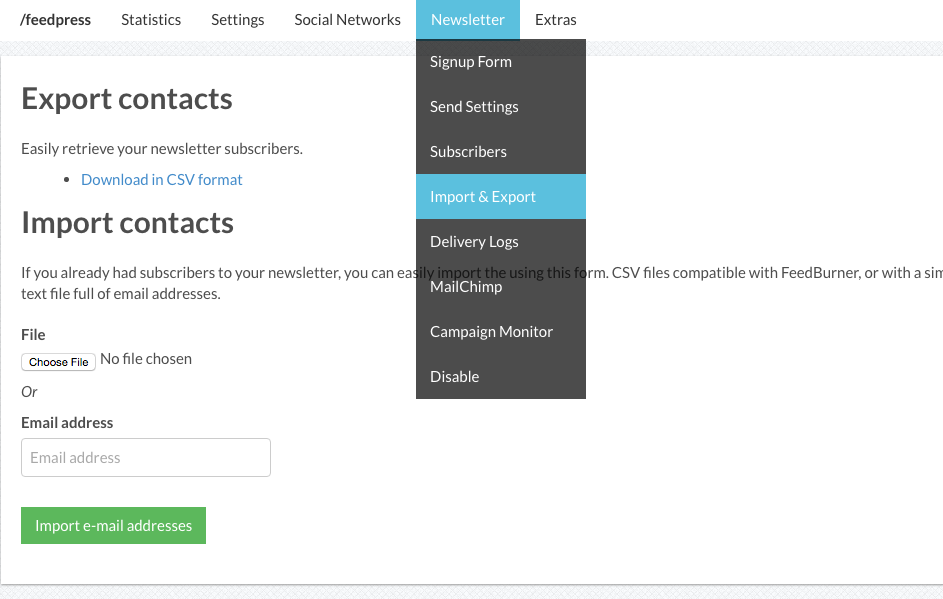This screenshot has width=943, height=599.
Task: Select Signup Form from Newsletter menu
Action: pyautogui.click(x=471, y=62)
